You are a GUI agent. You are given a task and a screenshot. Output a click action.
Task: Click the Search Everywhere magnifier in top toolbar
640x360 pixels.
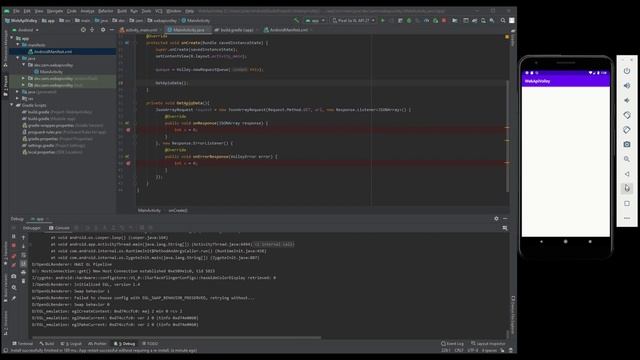[x=503, y=20]
